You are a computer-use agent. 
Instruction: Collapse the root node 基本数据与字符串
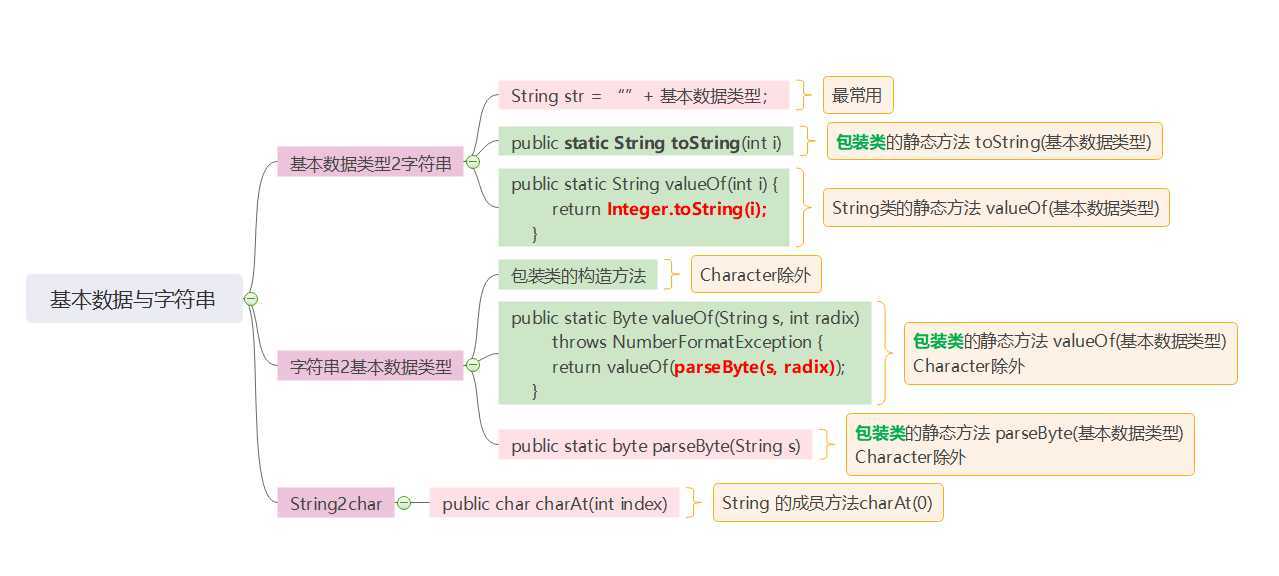click(251, 299)
